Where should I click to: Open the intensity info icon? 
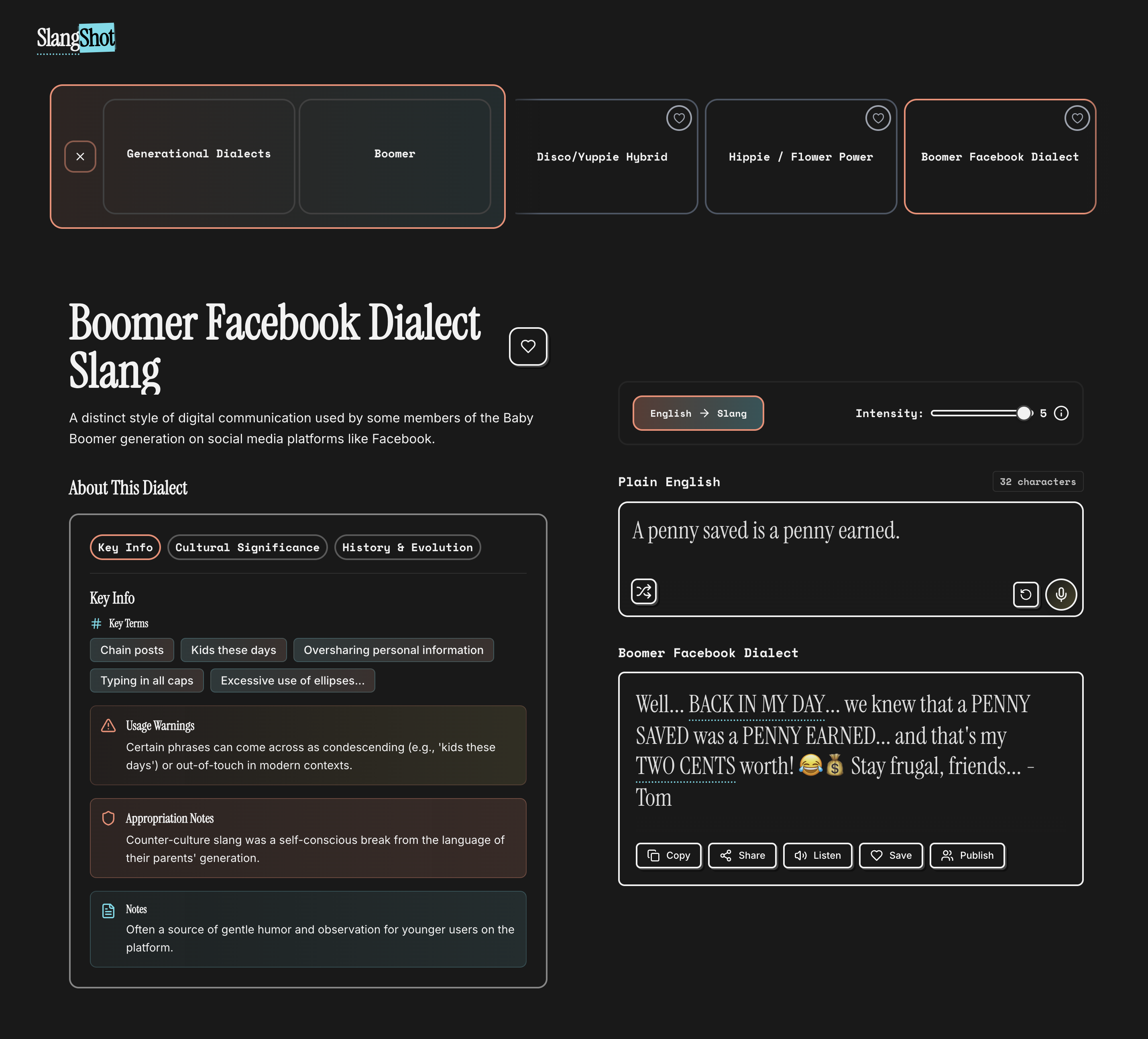tap(1061, 413)
